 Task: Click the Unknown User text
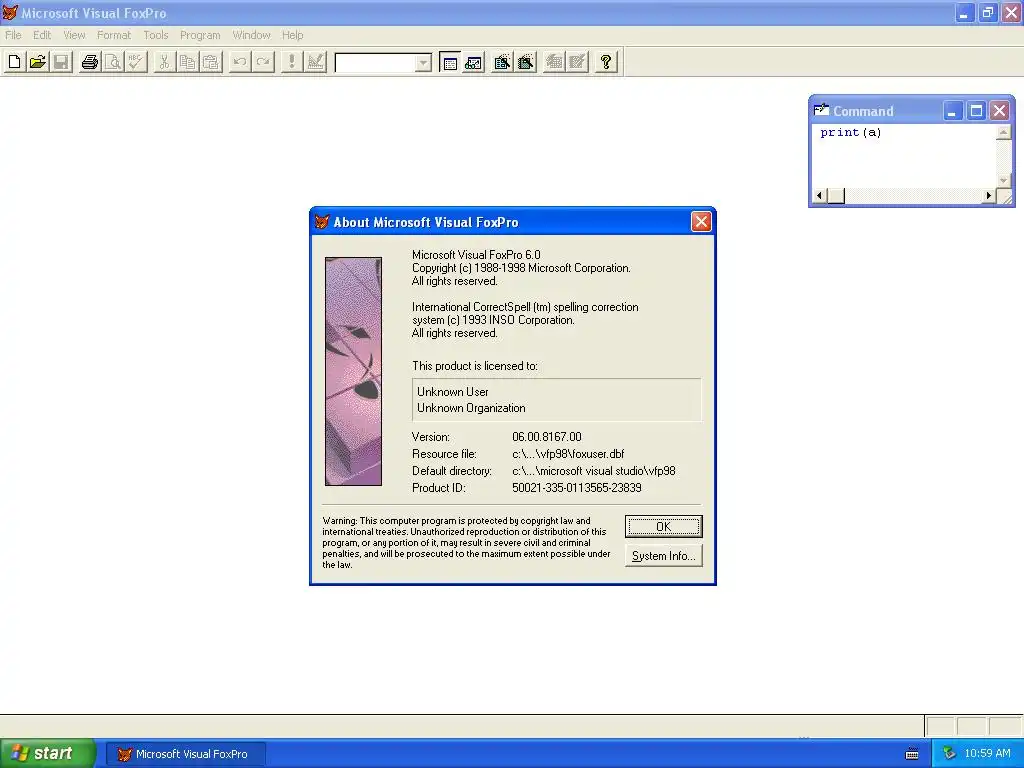453,392
